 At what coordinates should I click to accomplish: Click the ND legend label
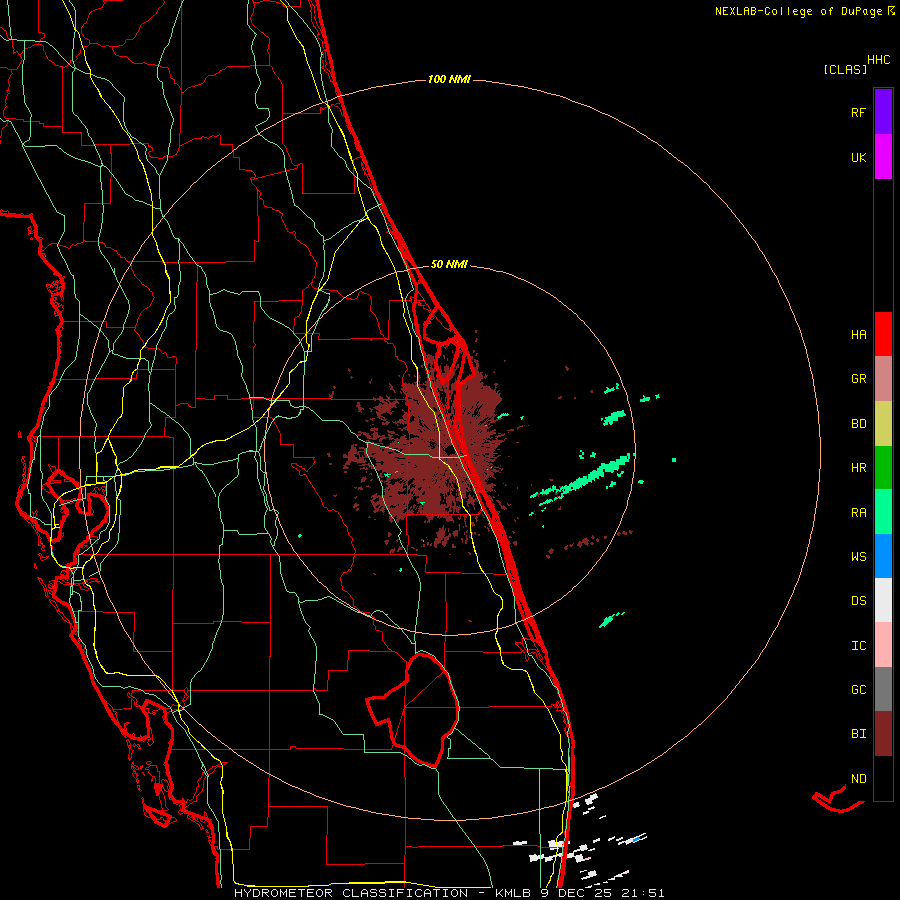point(858,779)
